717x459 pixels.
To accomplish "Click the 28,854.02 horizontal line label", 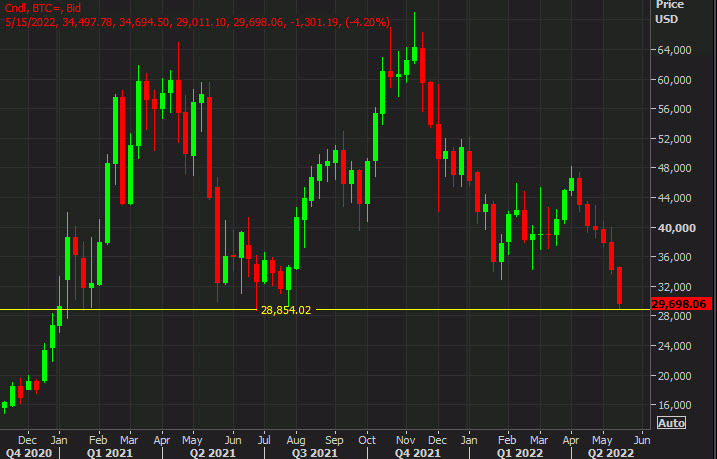I will pos(286,310).
